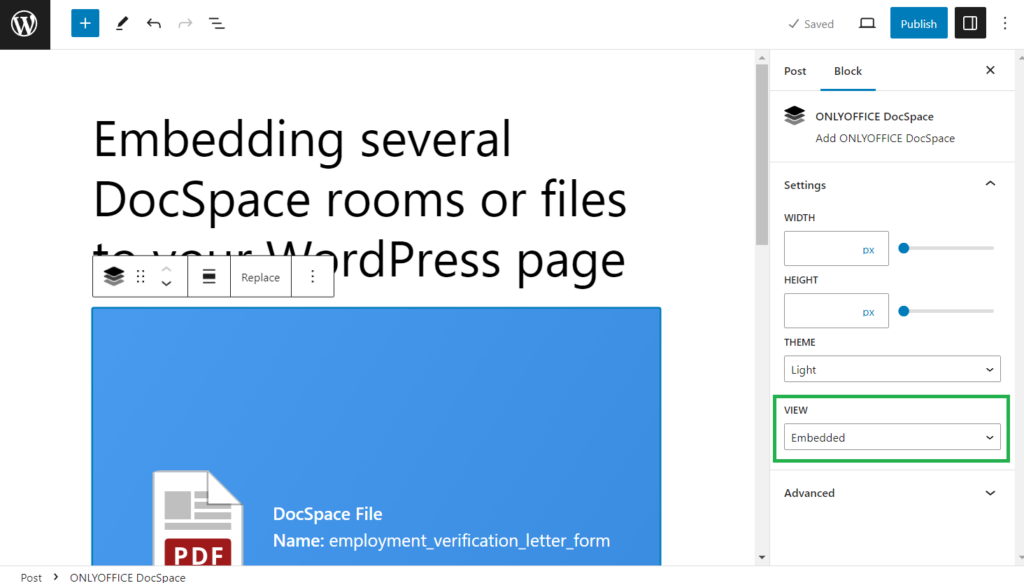Click the Publish button
The image size is (1024, 583).
coord(918,22)
